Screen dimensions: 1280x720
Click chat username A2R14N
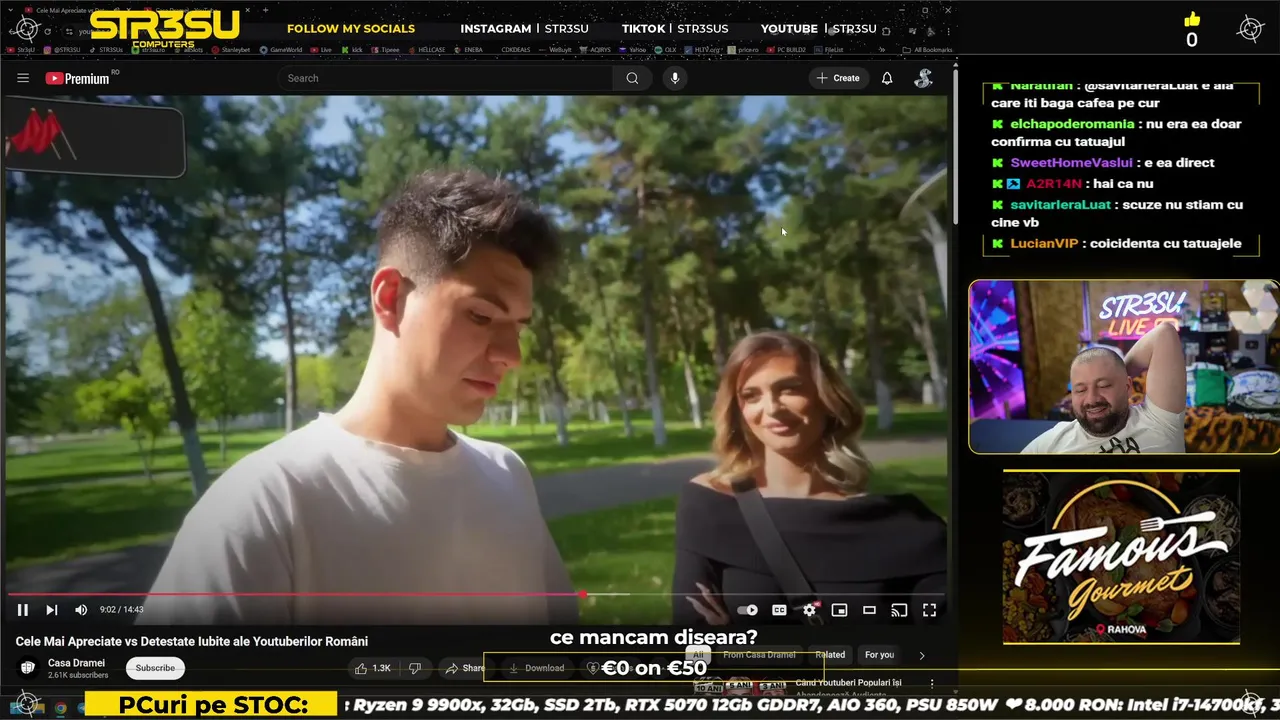point(1054,184)
